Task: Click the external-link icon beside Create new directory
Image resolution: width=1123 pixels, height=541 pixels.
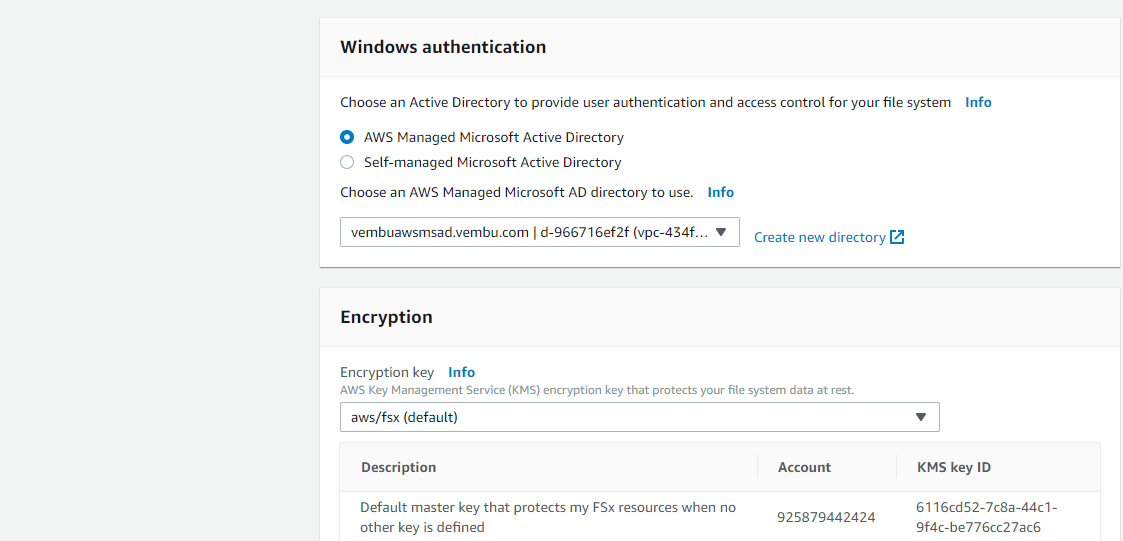Action: click(x=897, y=237)
